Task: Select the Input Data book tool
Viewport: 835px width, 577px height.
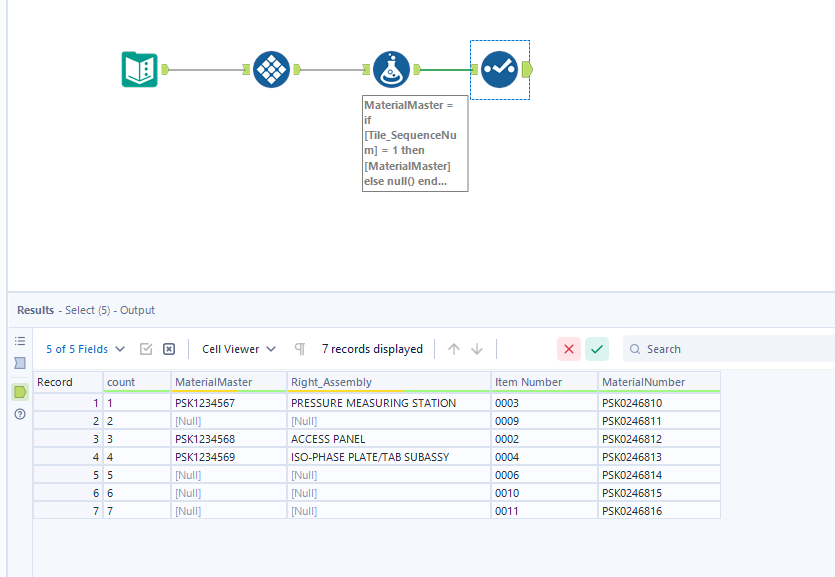Action: [x=140, y=69]
